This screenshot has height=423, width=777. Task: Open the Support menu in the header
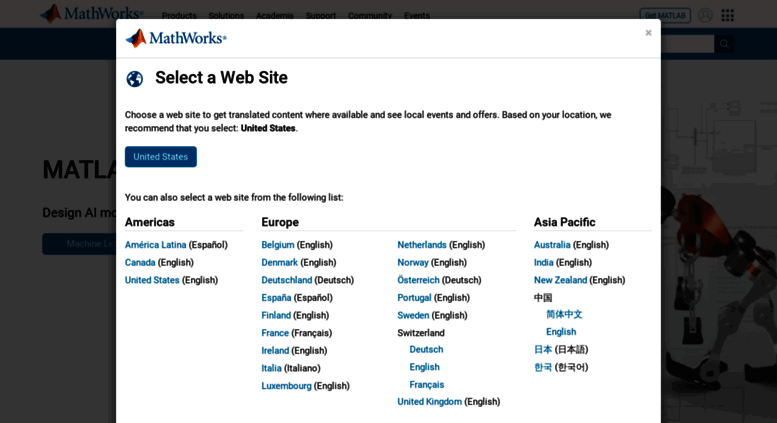(321, 16)
